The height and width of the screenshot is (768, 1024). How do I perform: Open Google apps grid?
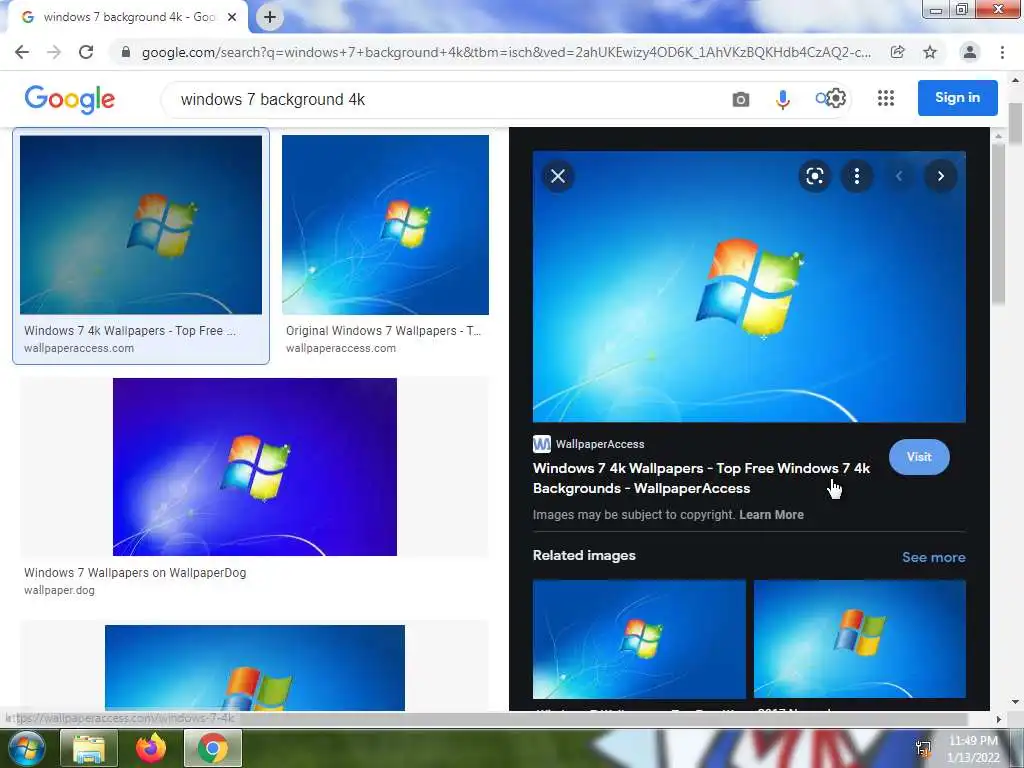[x=886, y=98]
